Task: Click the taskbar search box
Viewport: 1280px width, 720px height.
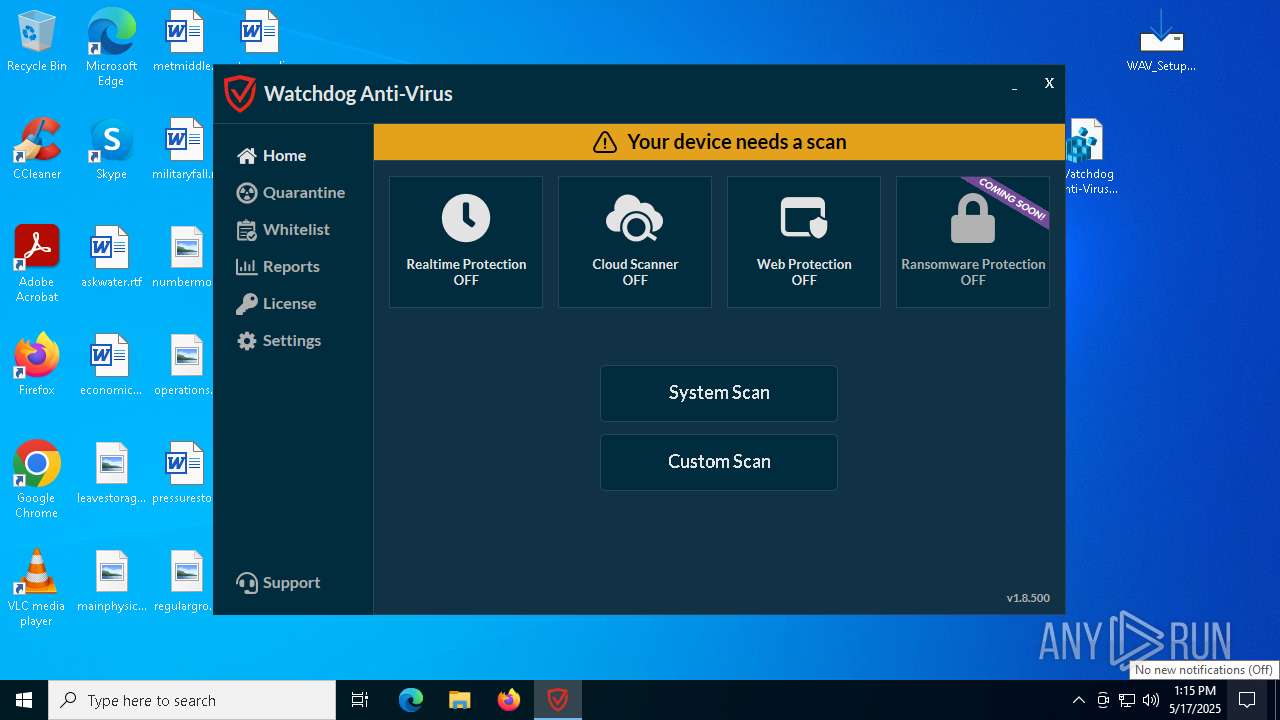Action: pos(192,700)
